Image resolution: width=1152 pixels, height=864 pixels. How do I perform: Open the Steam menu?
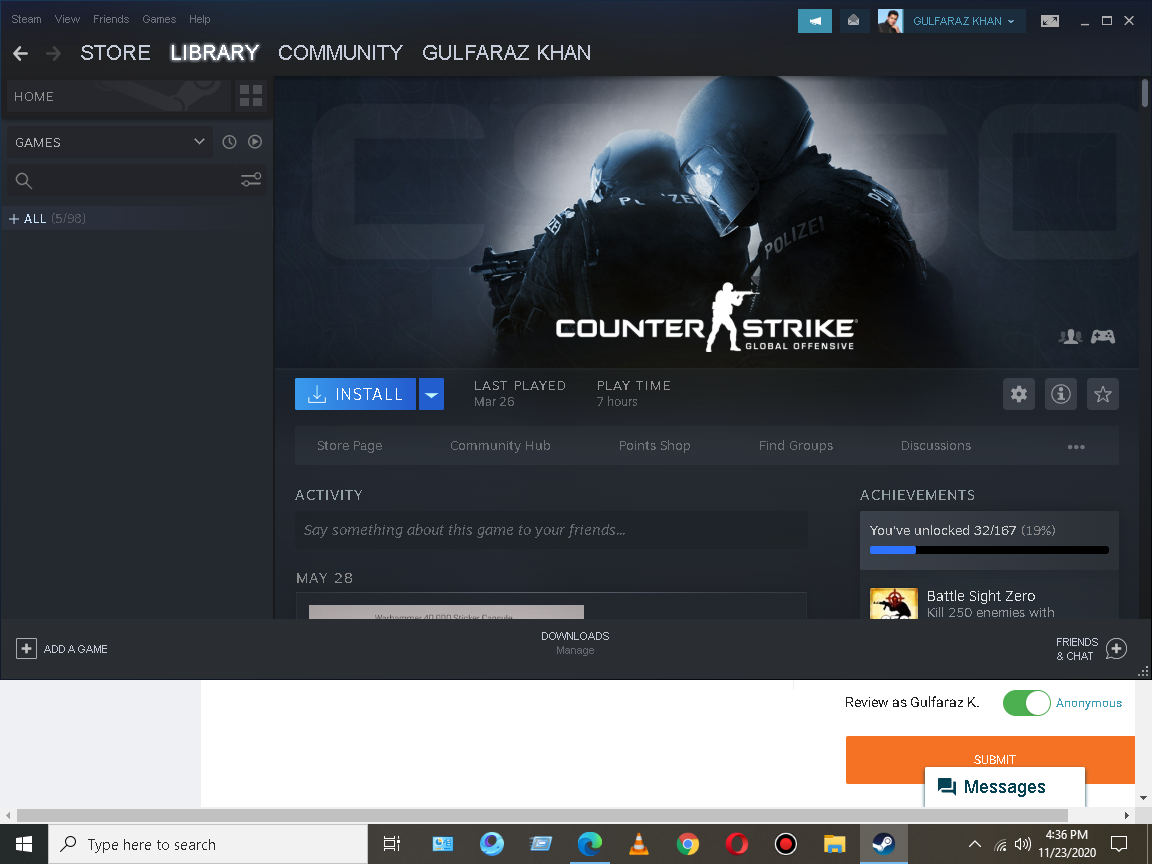[x=26, y=19]
